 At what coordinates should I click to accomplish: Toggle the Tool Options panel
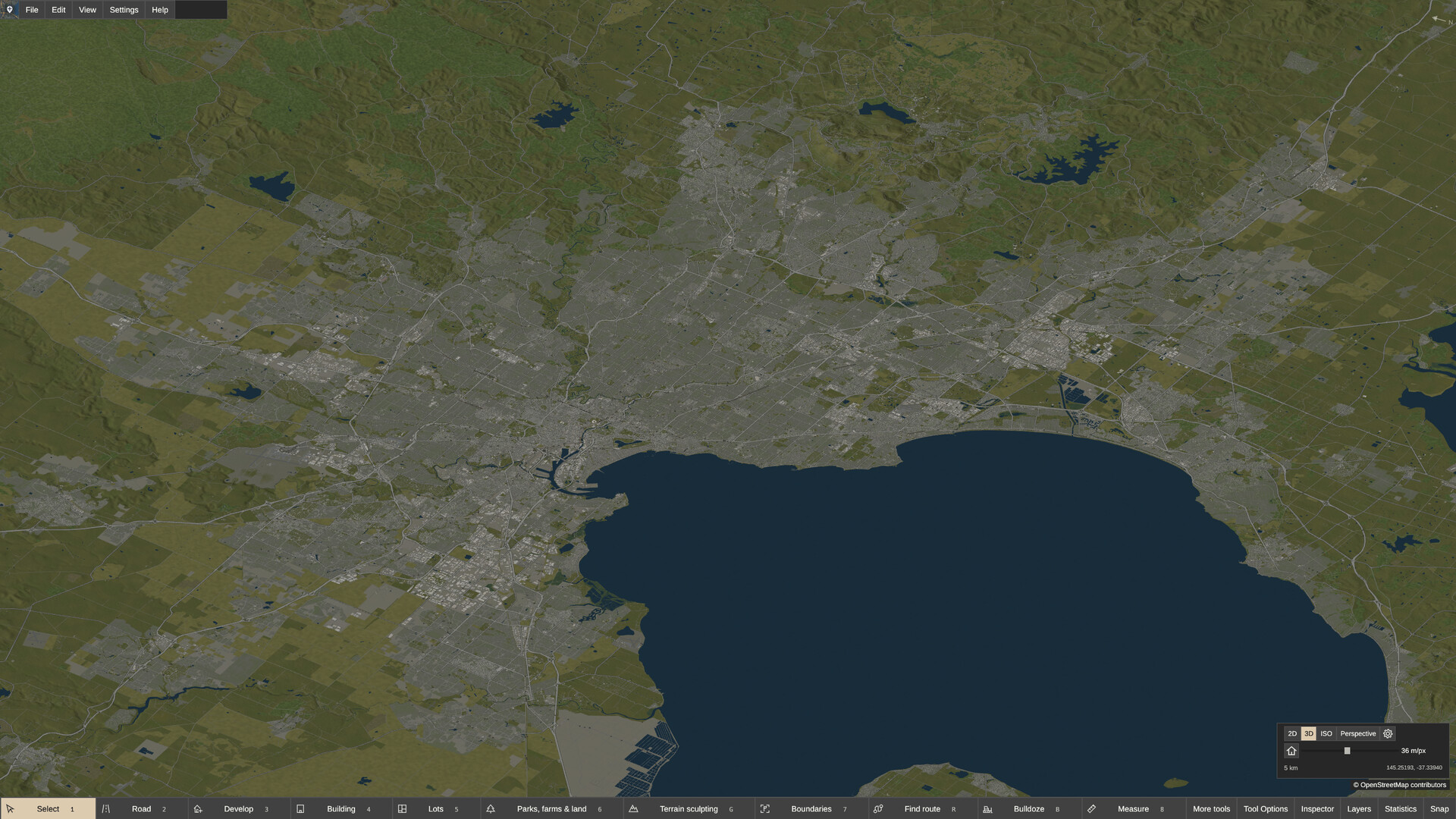(1266, 808)
